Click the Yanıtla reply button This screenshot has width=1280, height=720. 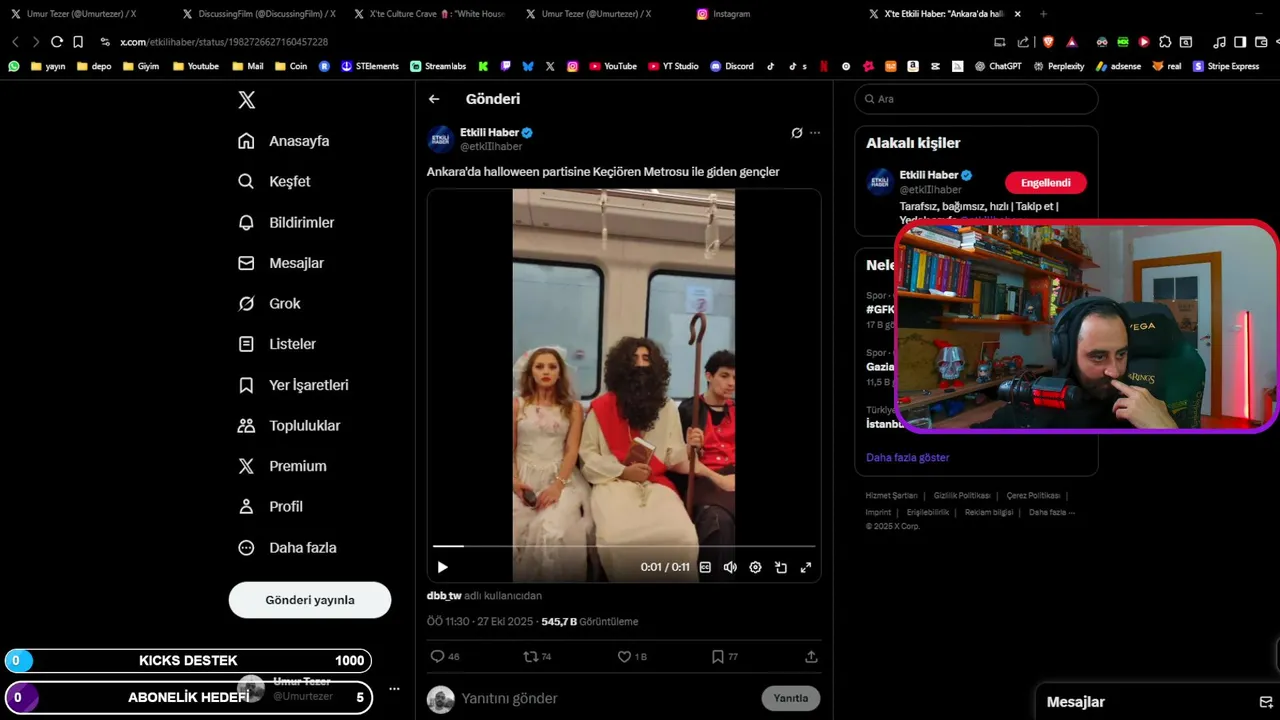click(791, 698)
